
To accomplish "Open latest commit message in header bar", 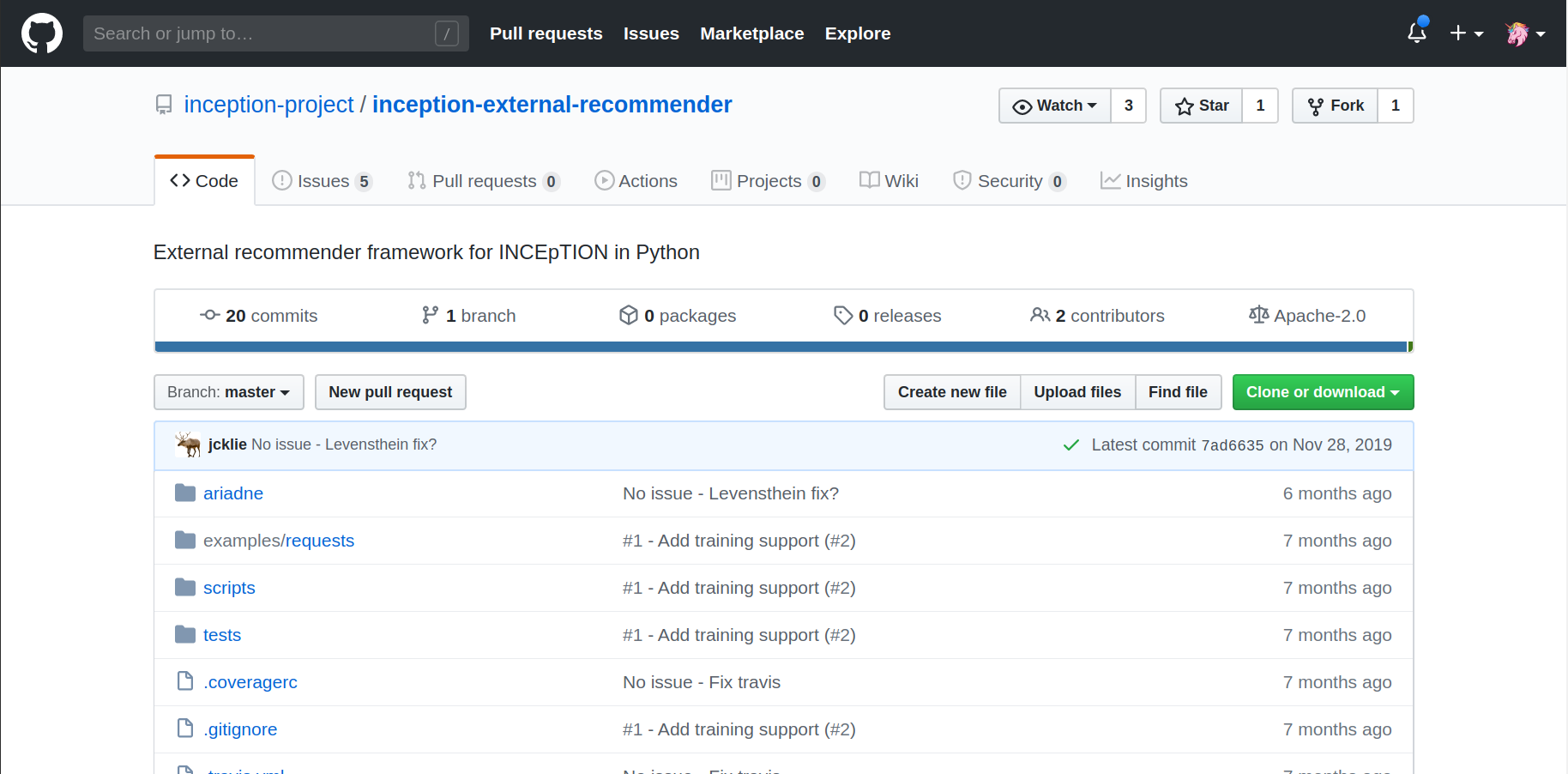I will click(344, 444).
